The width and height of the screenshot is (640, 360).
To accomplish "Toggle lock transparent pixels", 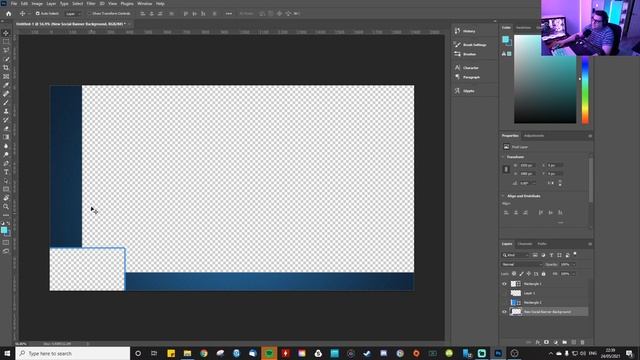I will pyautogui.click(x=514, y=274).
